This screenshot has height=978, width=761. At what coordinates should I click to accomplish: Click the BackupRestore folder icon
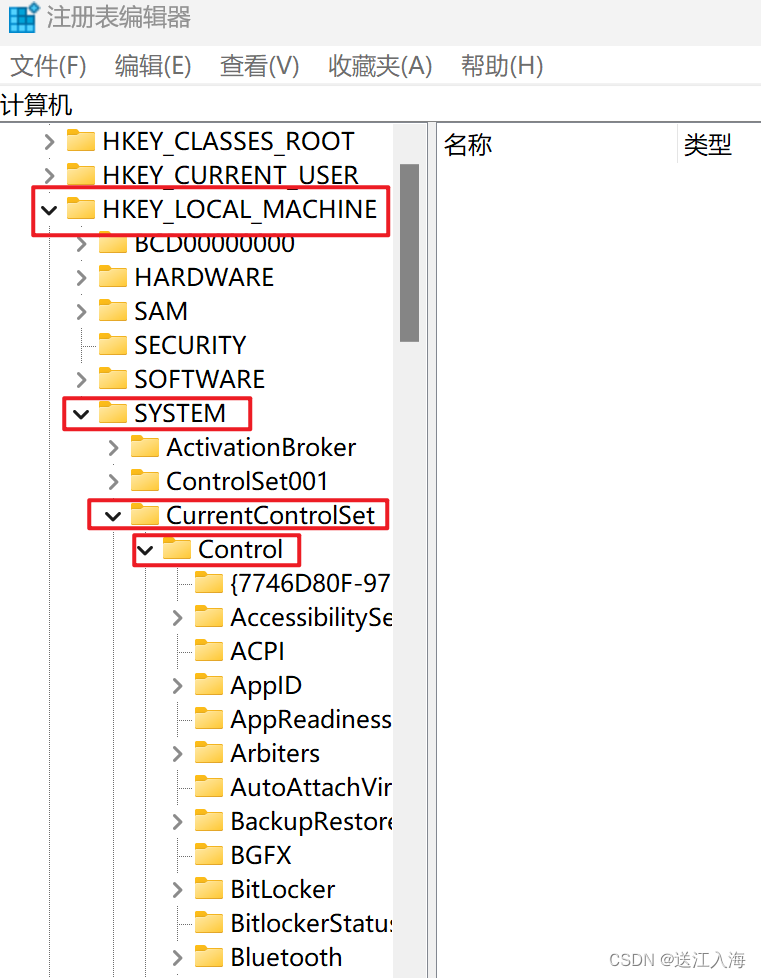209,821
